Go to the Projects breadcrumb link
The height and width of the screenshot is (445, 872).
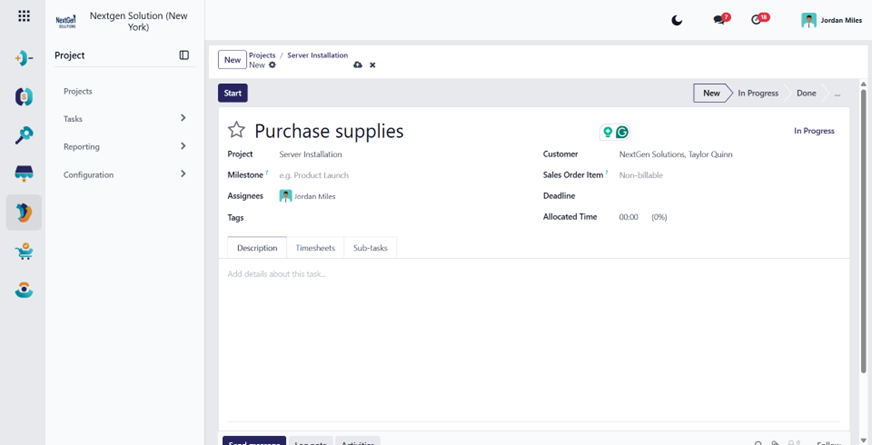(262, 55)
